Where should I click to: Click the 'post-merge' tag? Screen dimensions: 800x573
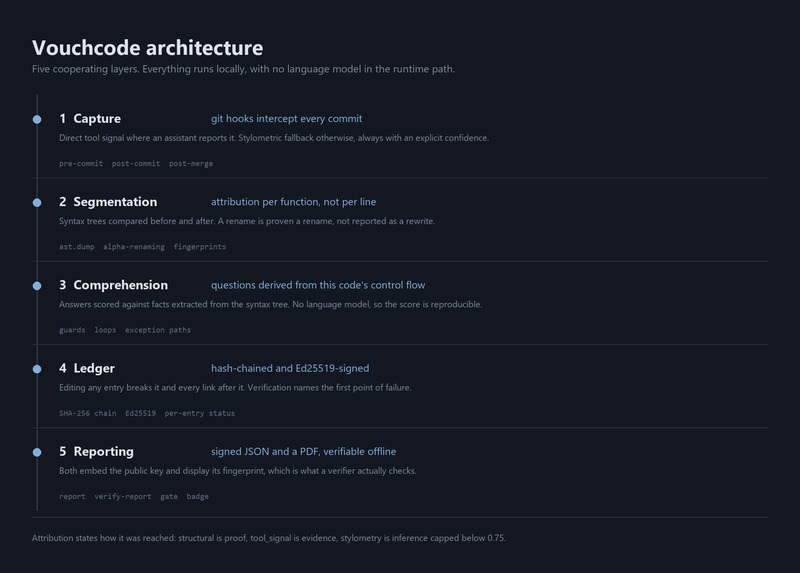[x=191, y=164]
